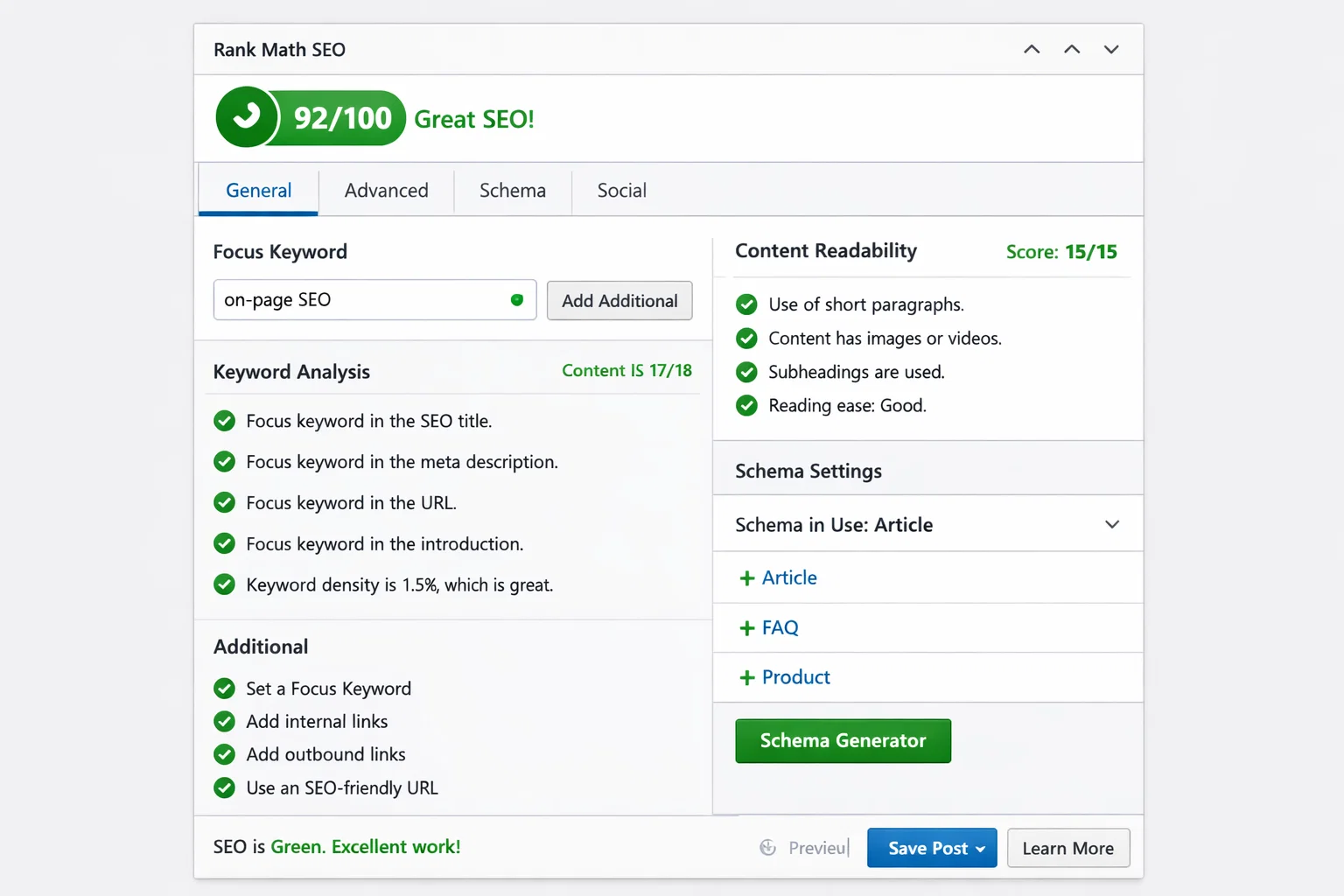This screenshot has width=1344, height=896.
Task: Open the Save Post dropdown arrow
Action: click(x=981, y=849)
